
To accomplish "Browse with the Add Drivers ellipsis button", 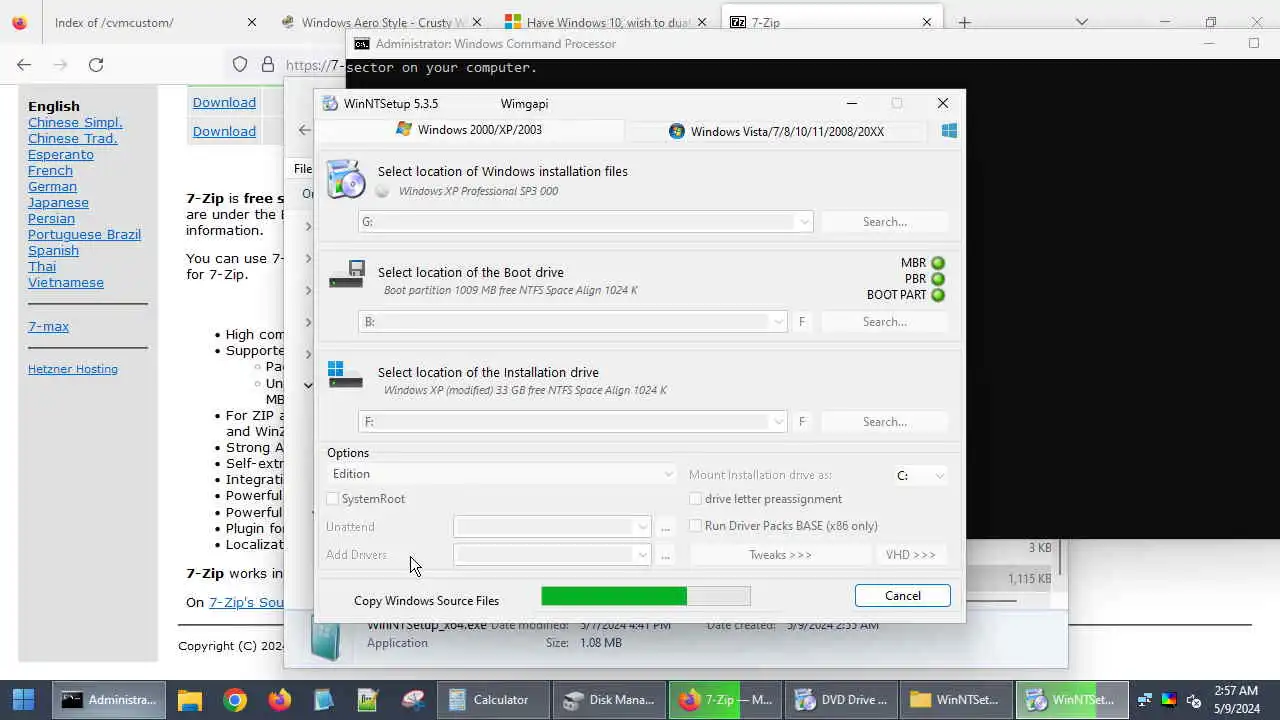I will (x=666, y=555).
